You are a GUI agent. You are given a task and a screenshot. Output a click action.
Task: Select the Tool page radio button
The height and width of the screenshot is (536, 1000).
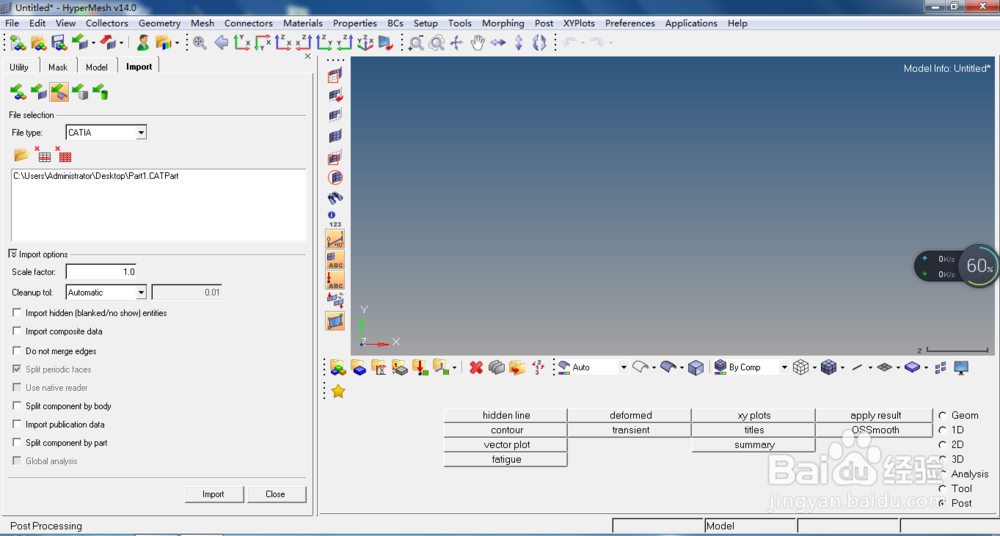[x=942, y=489]
